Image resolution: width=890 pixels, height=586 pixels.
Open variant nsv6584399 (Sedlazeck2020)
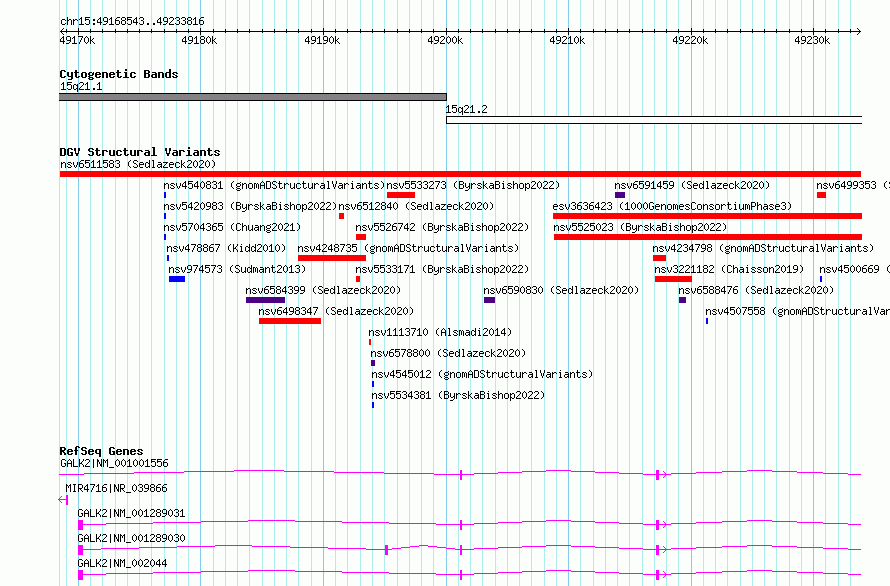click(323, 290)
